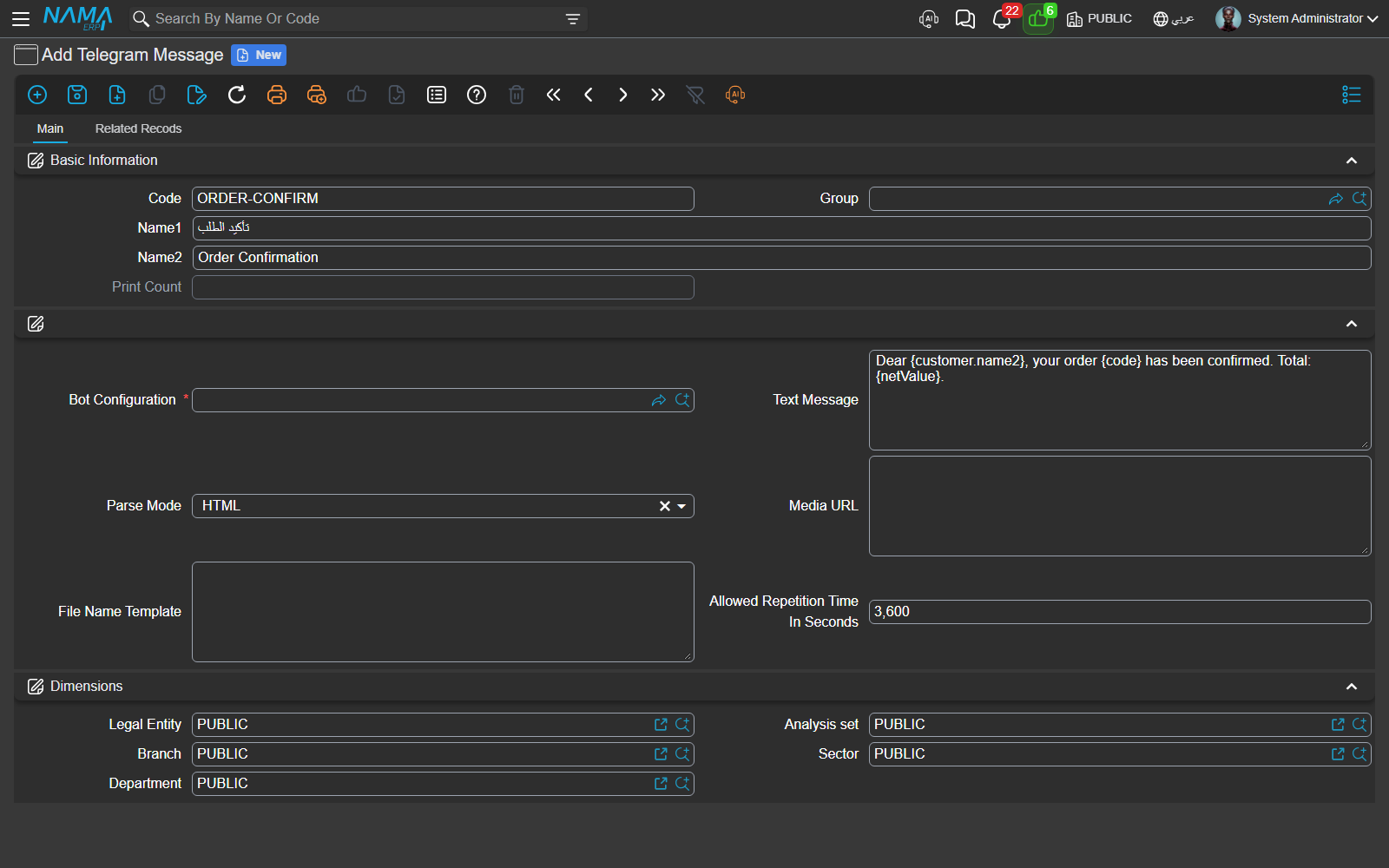The image size is (1389, 868).
Task: Collapse the unnamed message section
Action: pos(1352,324)
